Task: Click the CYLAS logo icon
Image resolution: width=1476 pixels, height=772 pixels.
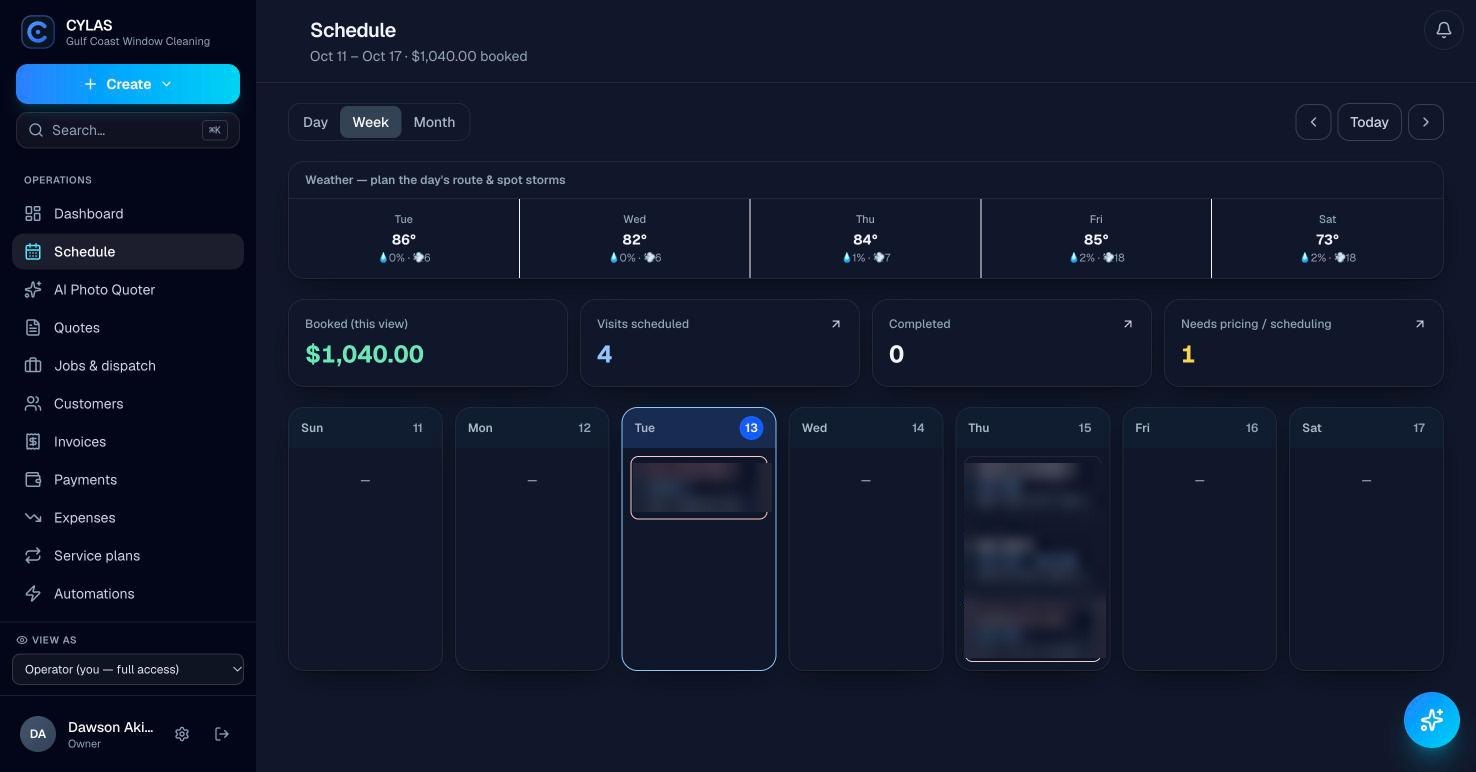Action: (x=38, y=32)
